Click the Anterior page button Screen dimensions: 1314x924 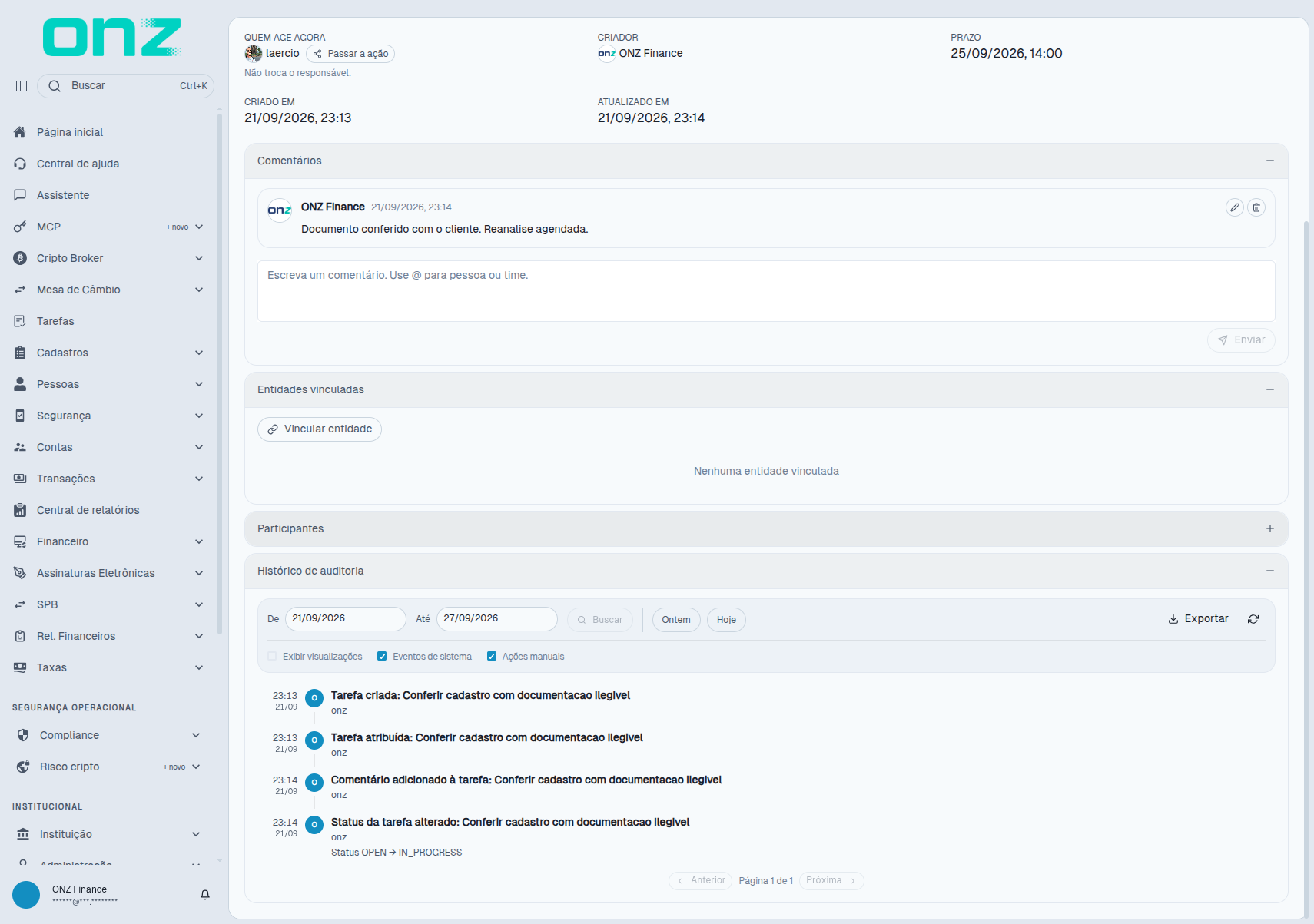pos(701,881)
